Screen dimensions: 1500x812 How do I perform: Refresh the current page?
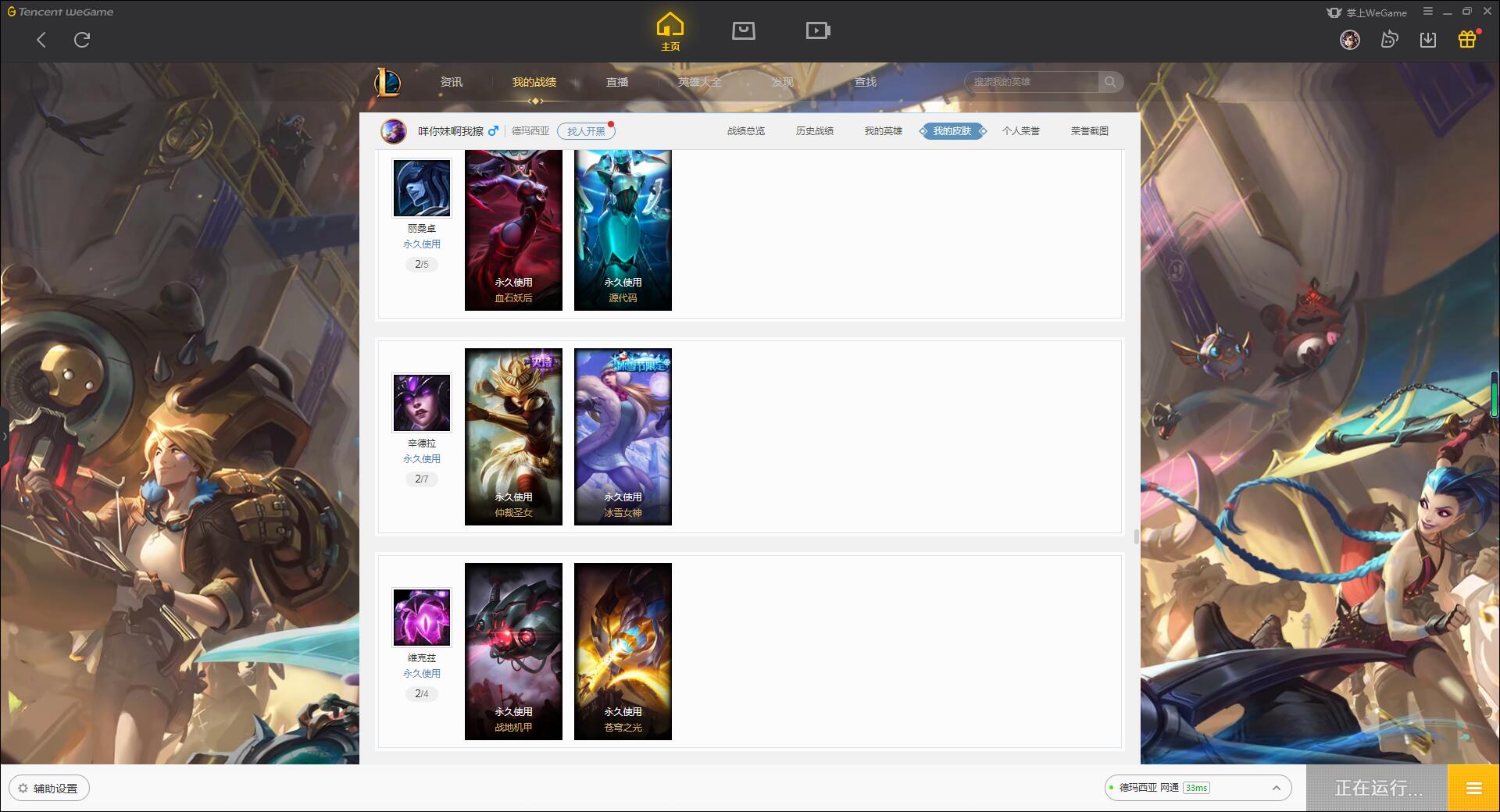click(x=82, y=40)
